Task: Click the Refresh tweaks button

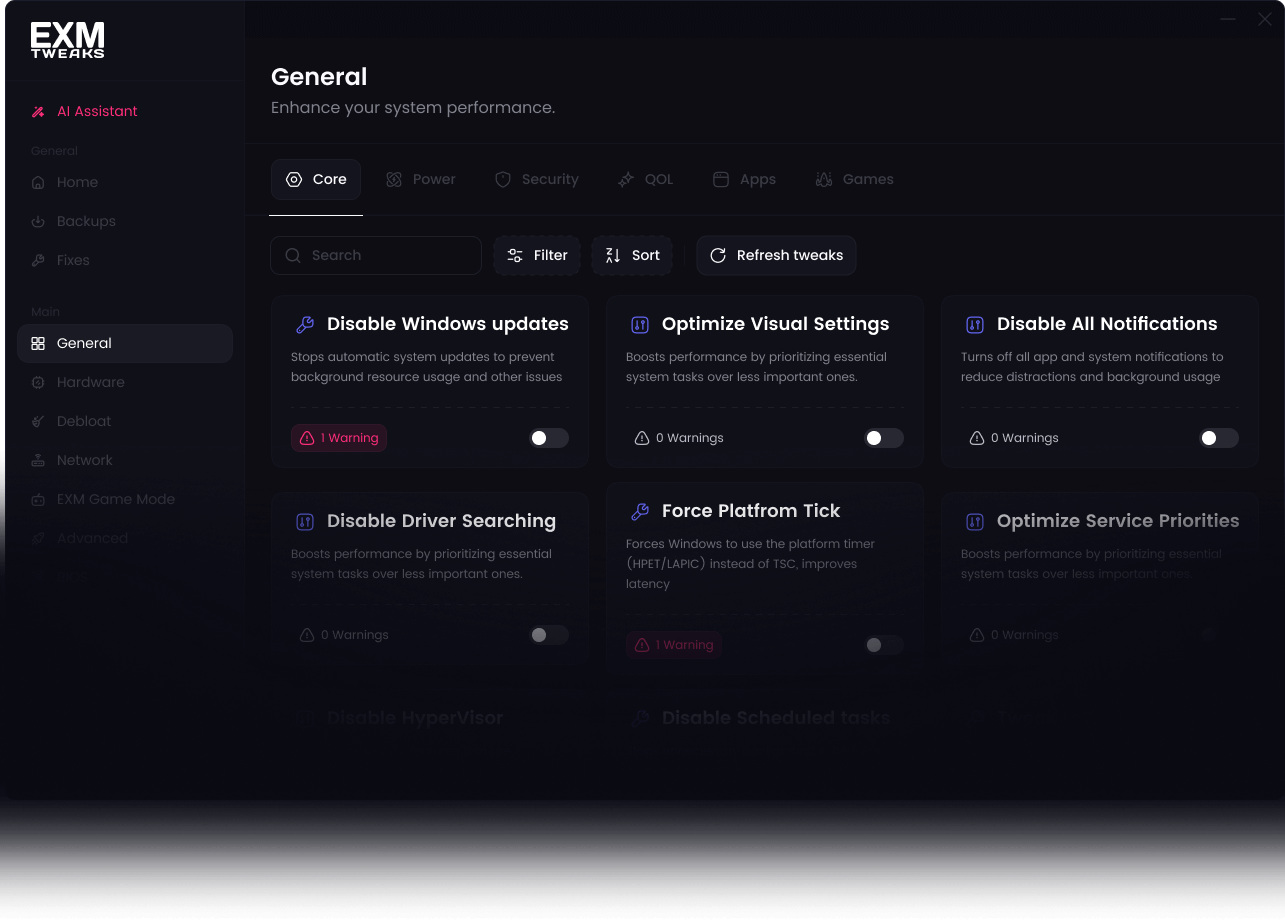Action: [x=776, y=255]
